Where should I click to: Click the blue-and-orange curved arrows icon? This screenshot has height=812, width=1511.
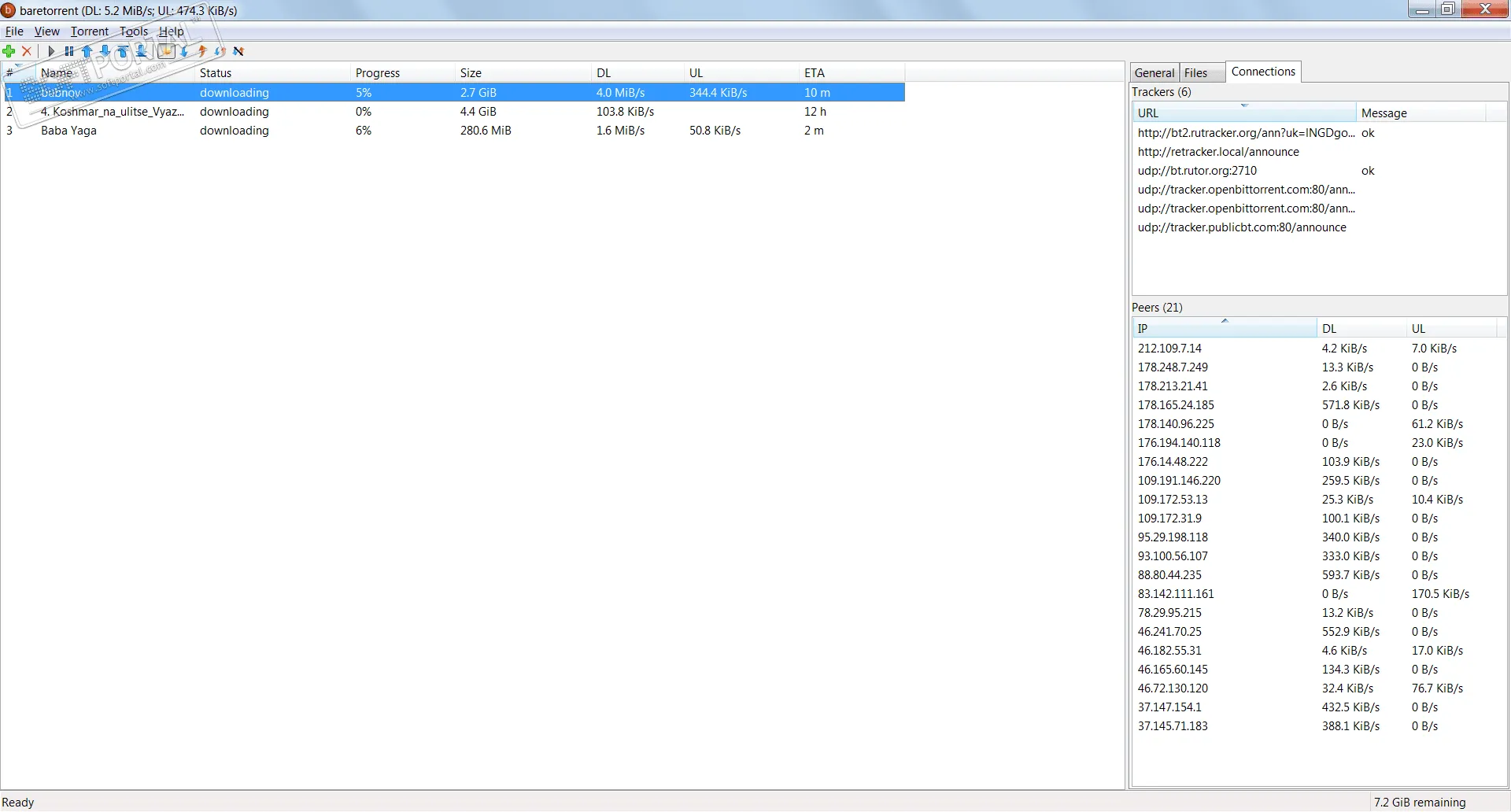(x=220, y=51)
